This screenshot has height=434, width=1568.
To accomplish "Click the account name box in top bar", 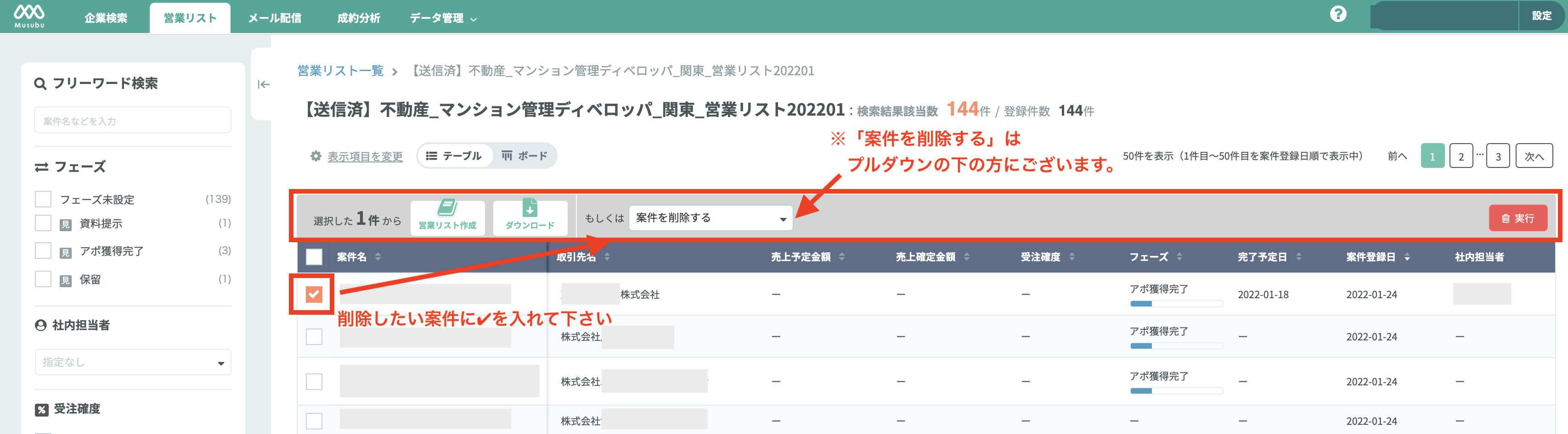I will (1444, 17).
